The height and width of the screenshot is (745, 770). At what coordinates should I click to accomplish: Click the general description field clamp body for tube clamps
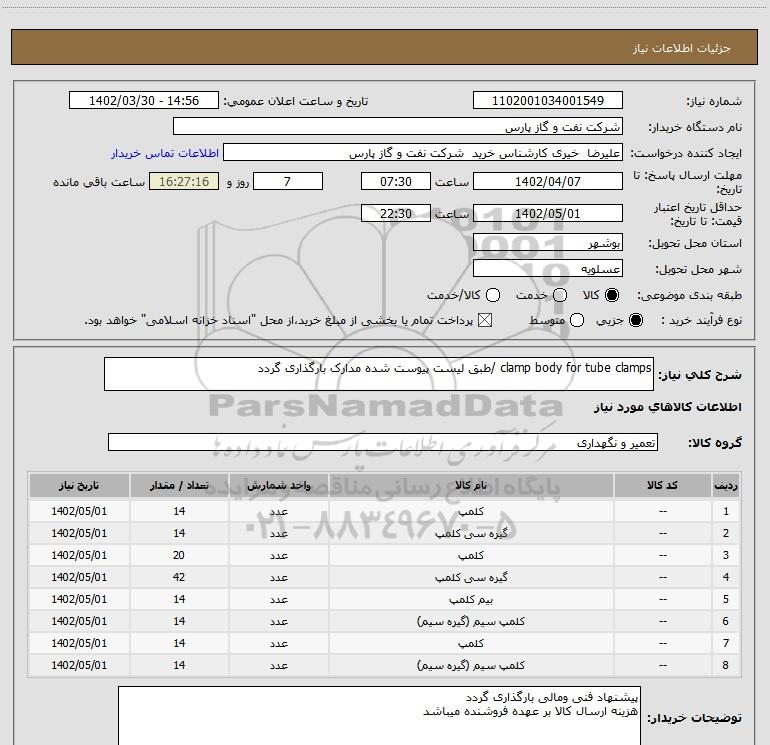point(379,374)
